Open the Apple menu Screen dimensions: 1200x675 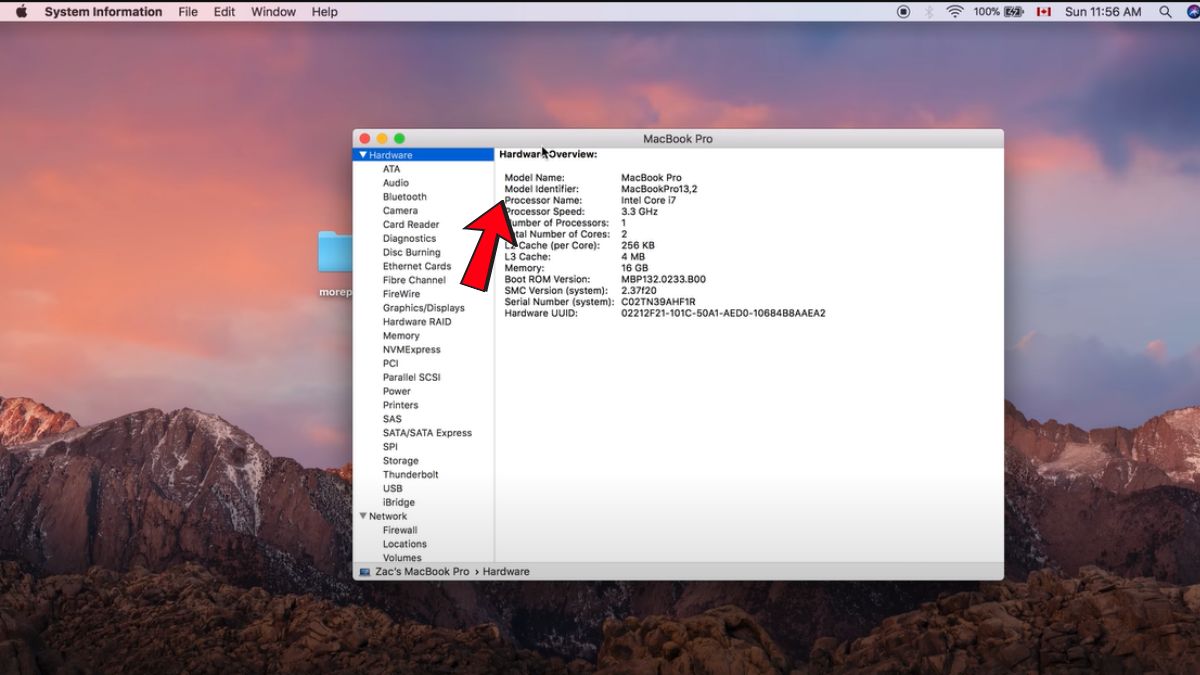click(21, 12)
